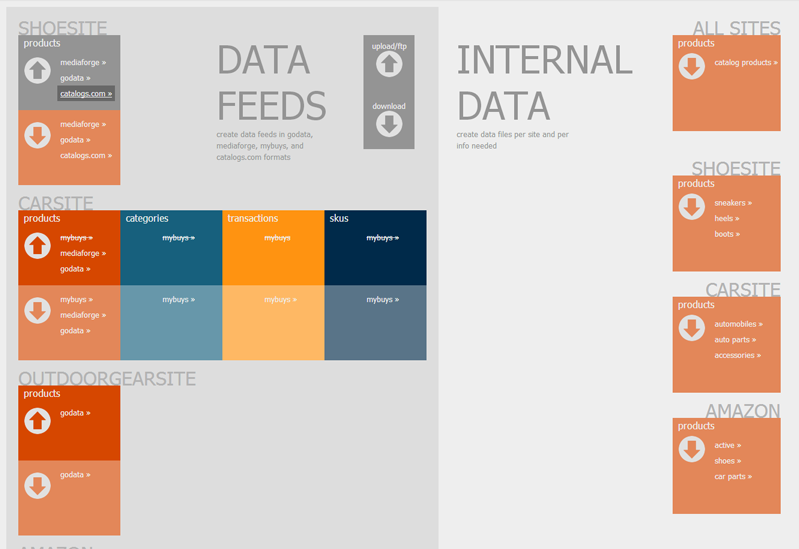Select the categories tile header

pos(147,218)
